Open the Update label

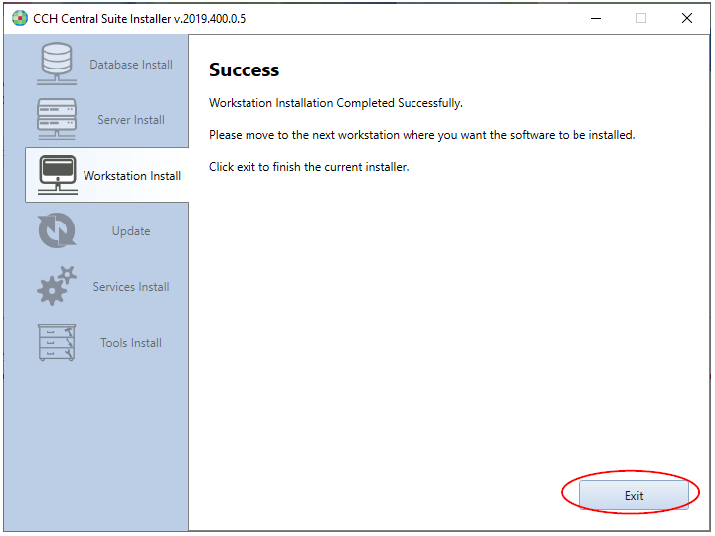[x=131, y=231]
